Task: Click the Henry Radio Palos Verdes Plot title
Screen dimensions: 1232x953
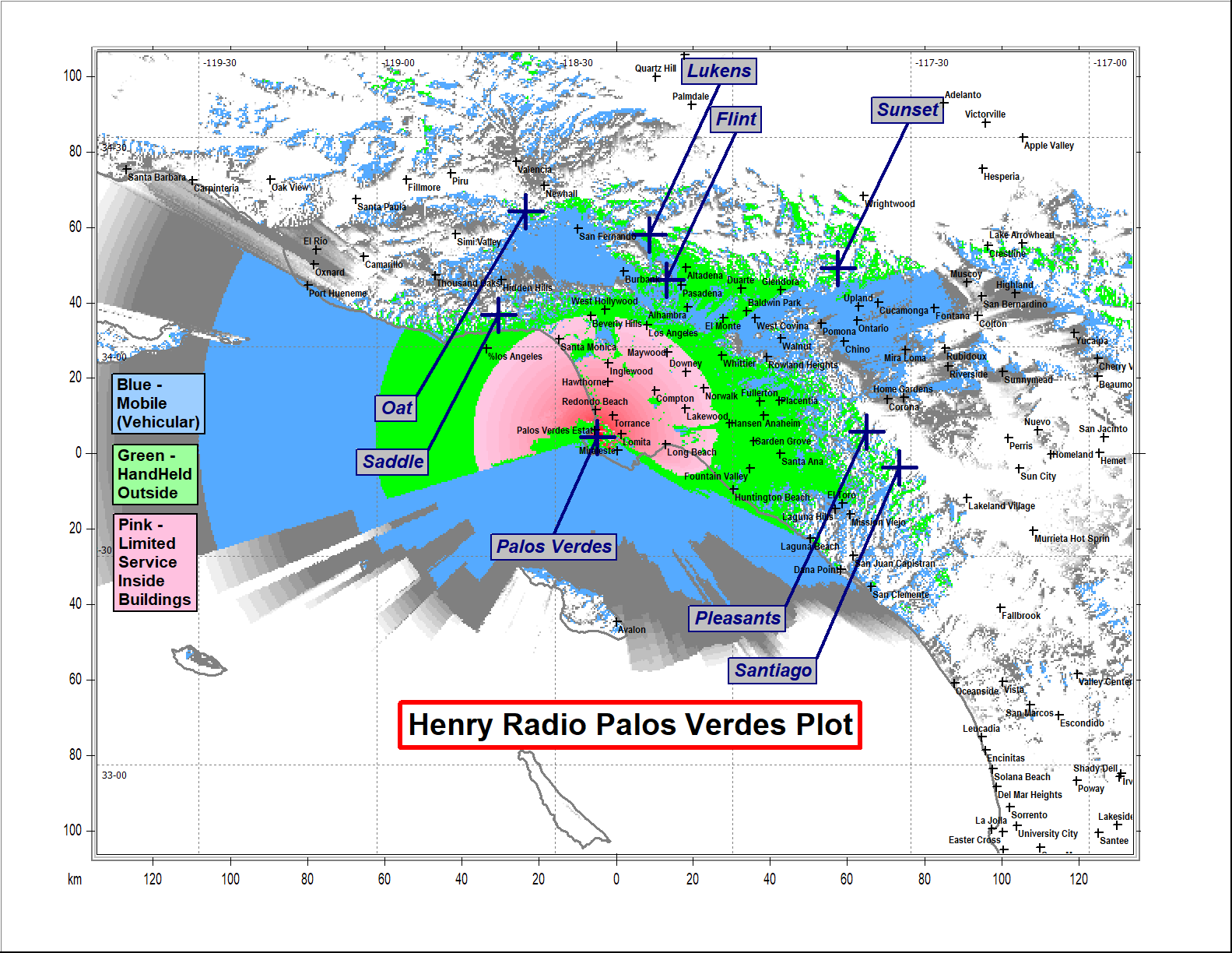Action: [630, 725]
